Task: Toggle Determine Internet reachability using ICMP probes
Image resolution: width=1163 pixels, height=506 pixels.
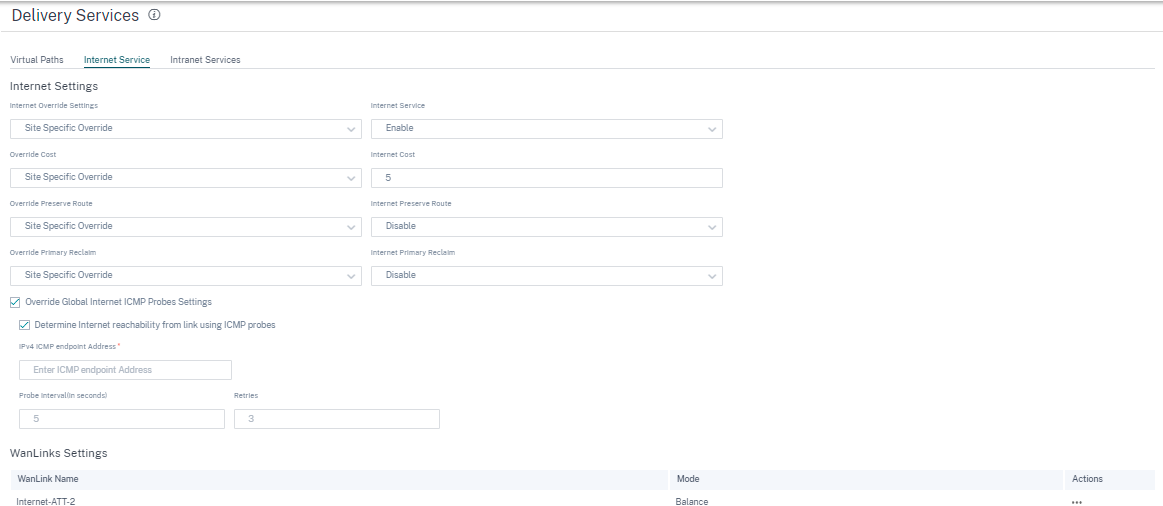Action: pos(24,325)
